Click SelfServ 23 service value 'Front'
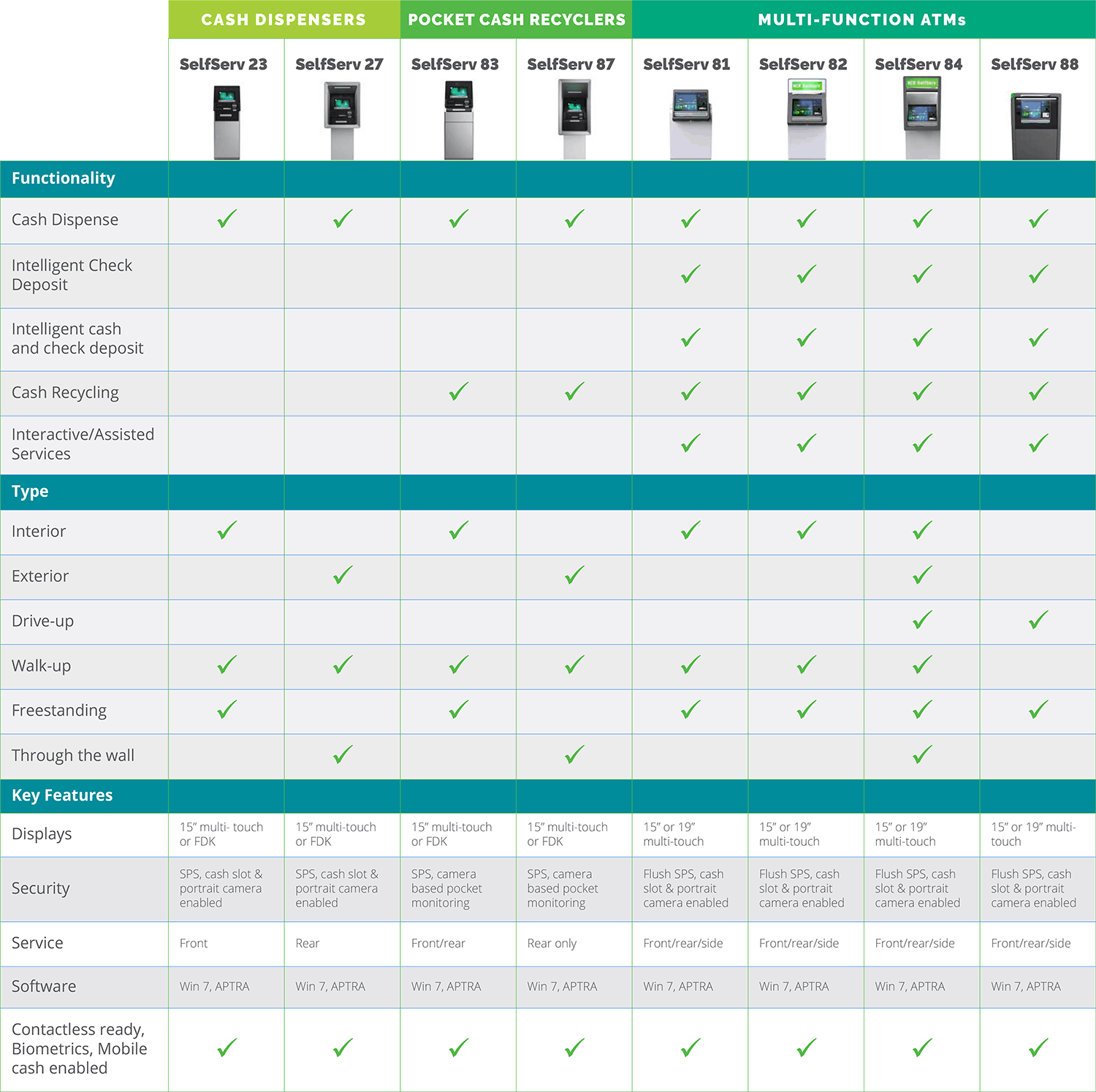1096x1092 pixels. tap(194, 944)
